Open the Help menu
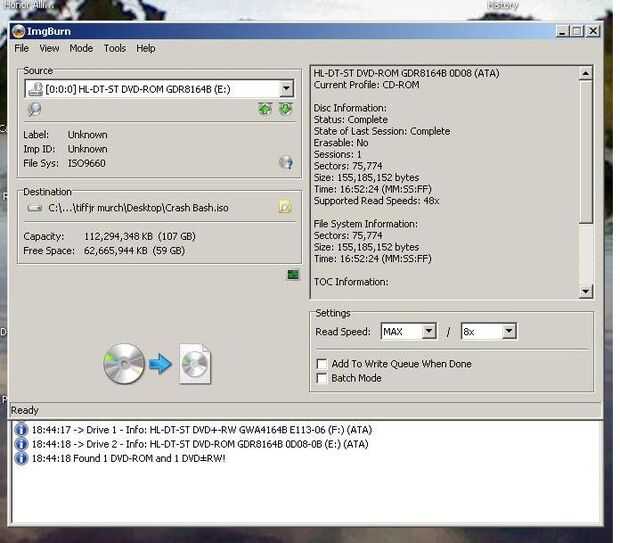Image resolution: width=620 pixels, height=543 pixels. (146, 48)
